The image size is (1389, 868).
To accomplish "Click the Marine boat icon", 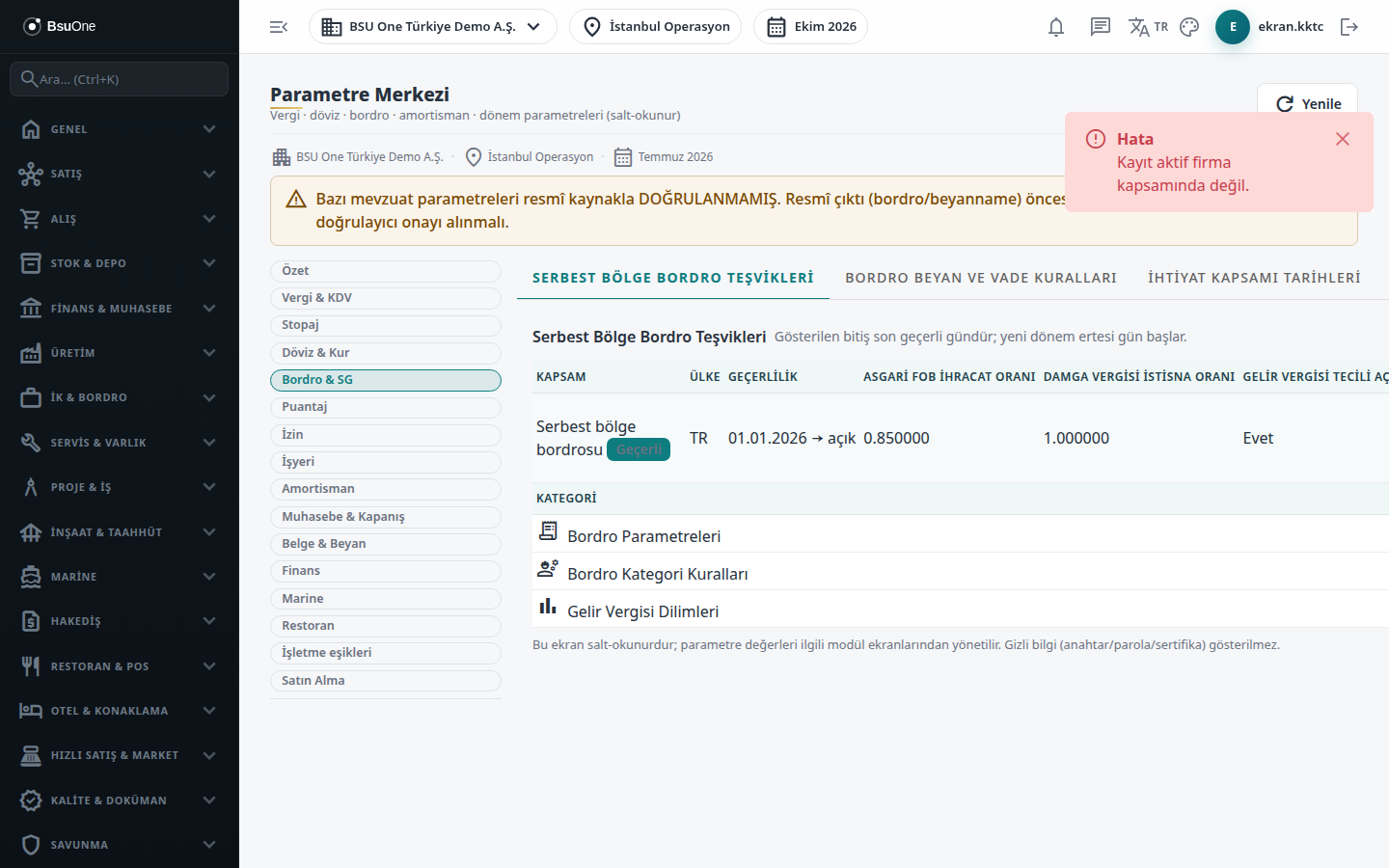I will coord(31,577).
